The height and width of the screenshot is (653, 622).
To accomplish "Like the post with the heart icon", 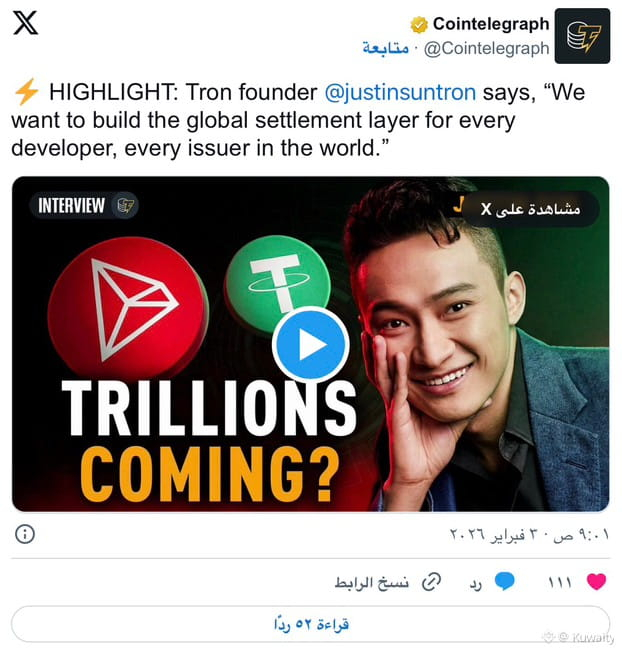I will 596,581.
